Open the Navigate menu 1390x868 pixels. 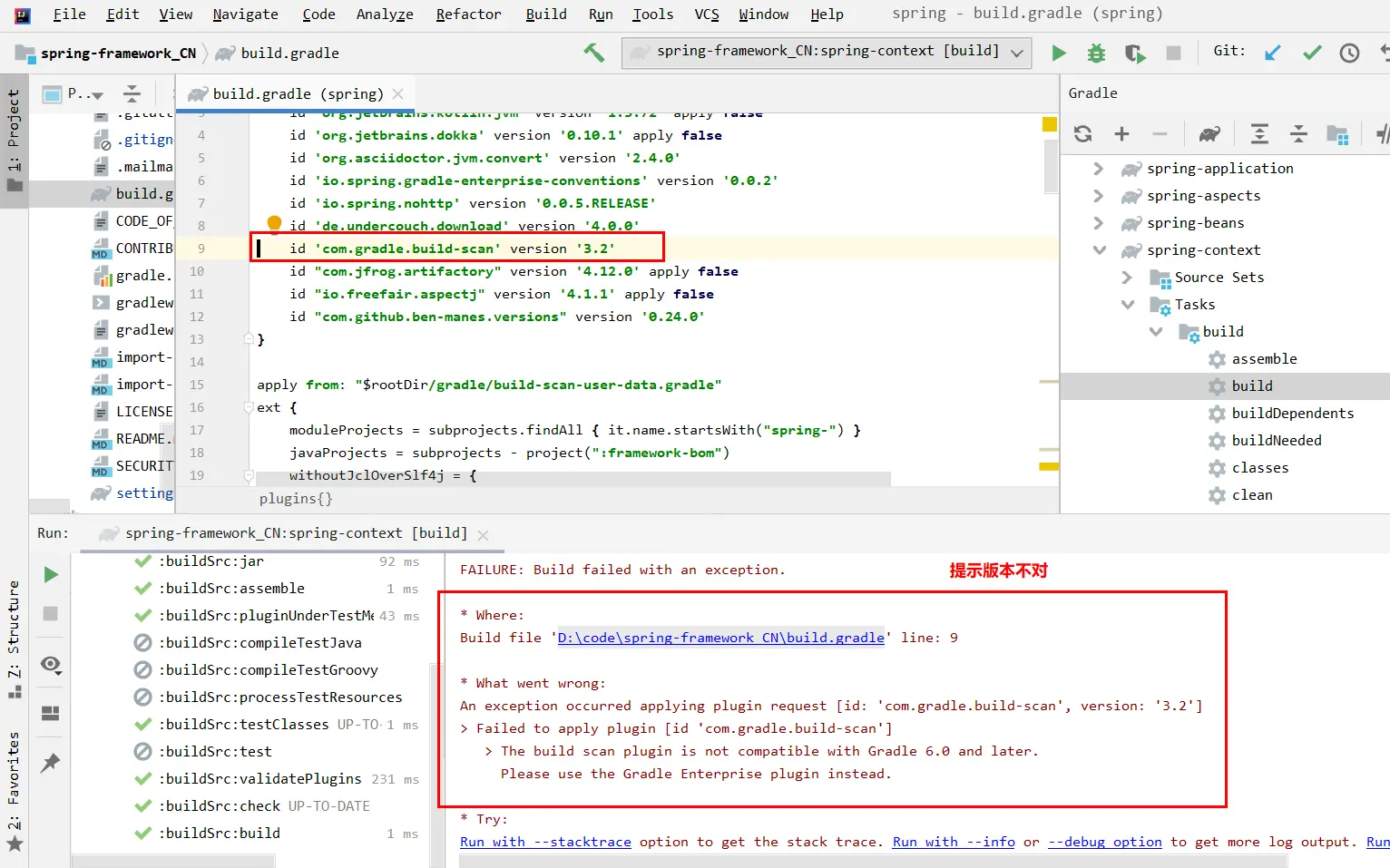click(245, 15)
